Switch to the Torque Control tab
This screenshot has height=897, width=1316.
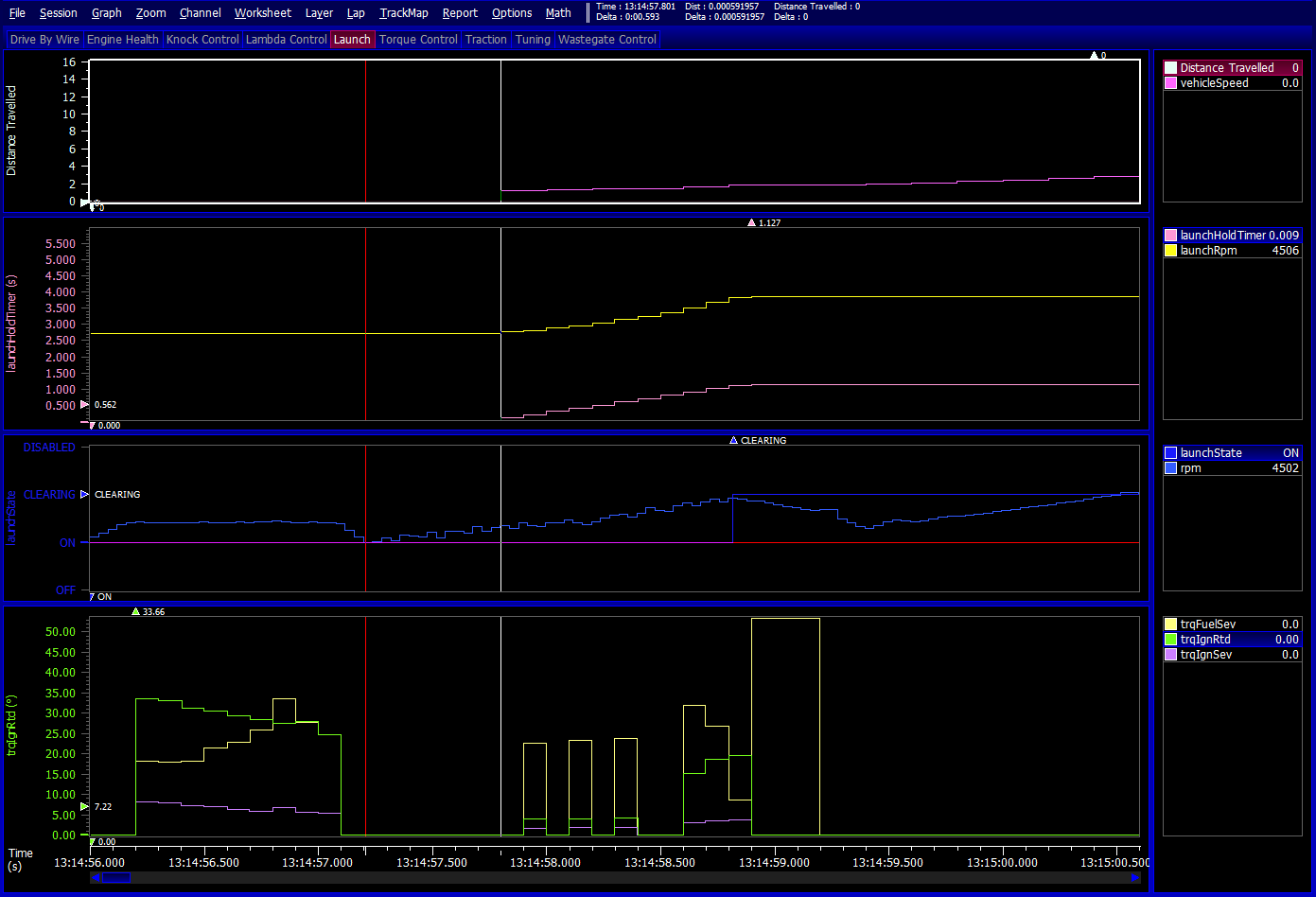pyautogui.click(x=418, y=40)
